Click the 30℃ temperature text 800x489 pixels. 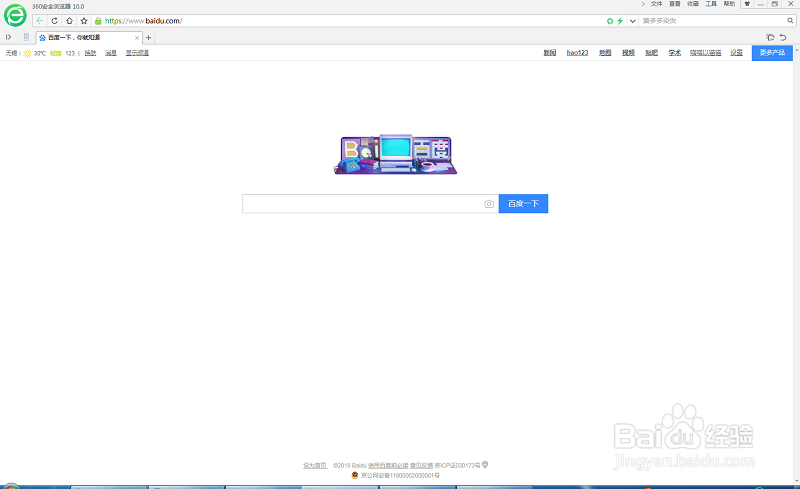[40, 53]
